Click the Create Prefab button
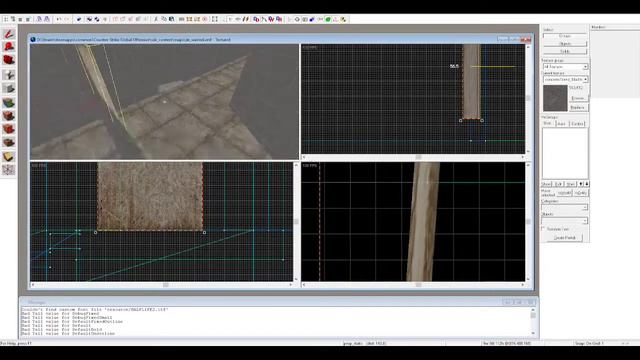 click(565, 238)
